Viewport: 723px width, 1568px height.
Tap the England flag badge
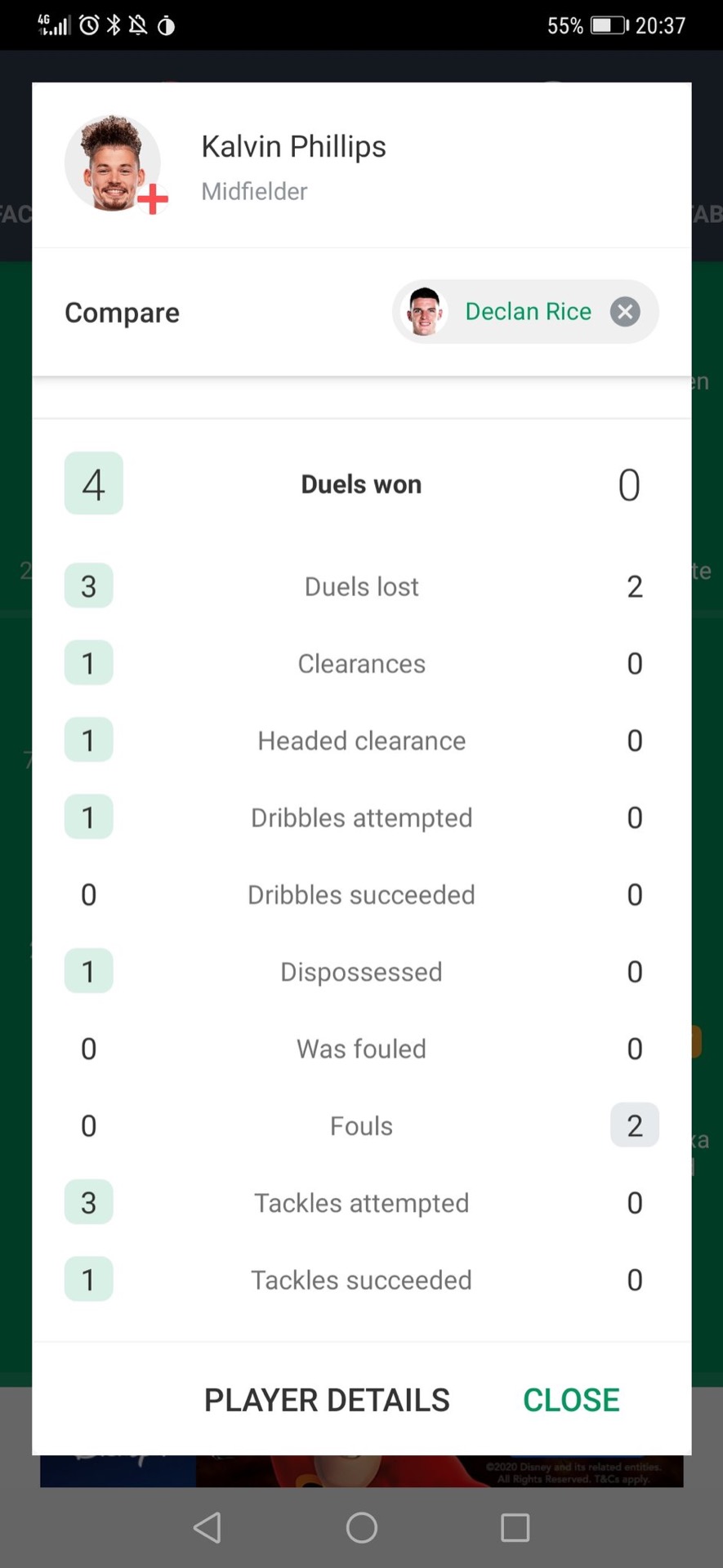pyautogui.click(x=153, y=198)
